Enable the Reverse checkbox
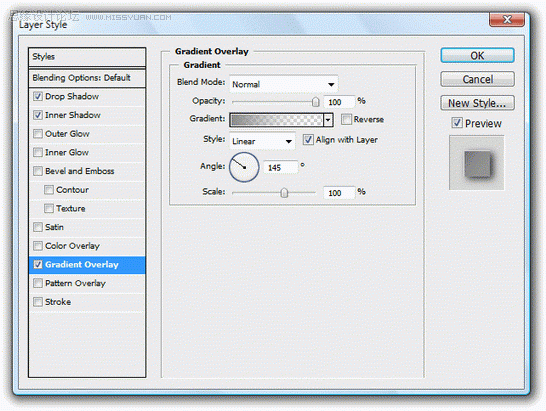 [x=346, y=119]
